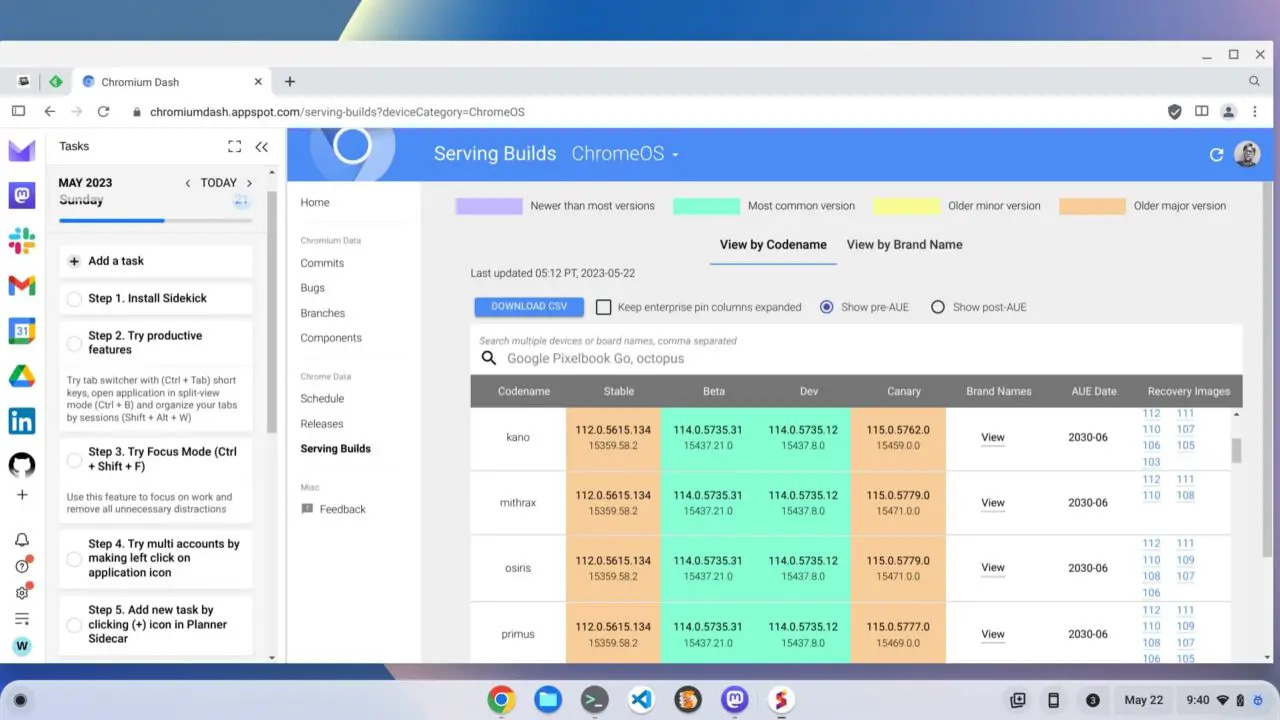Go back in browser history
The height and width of the screenshot is (720, 1280).
tap(49, 112)
